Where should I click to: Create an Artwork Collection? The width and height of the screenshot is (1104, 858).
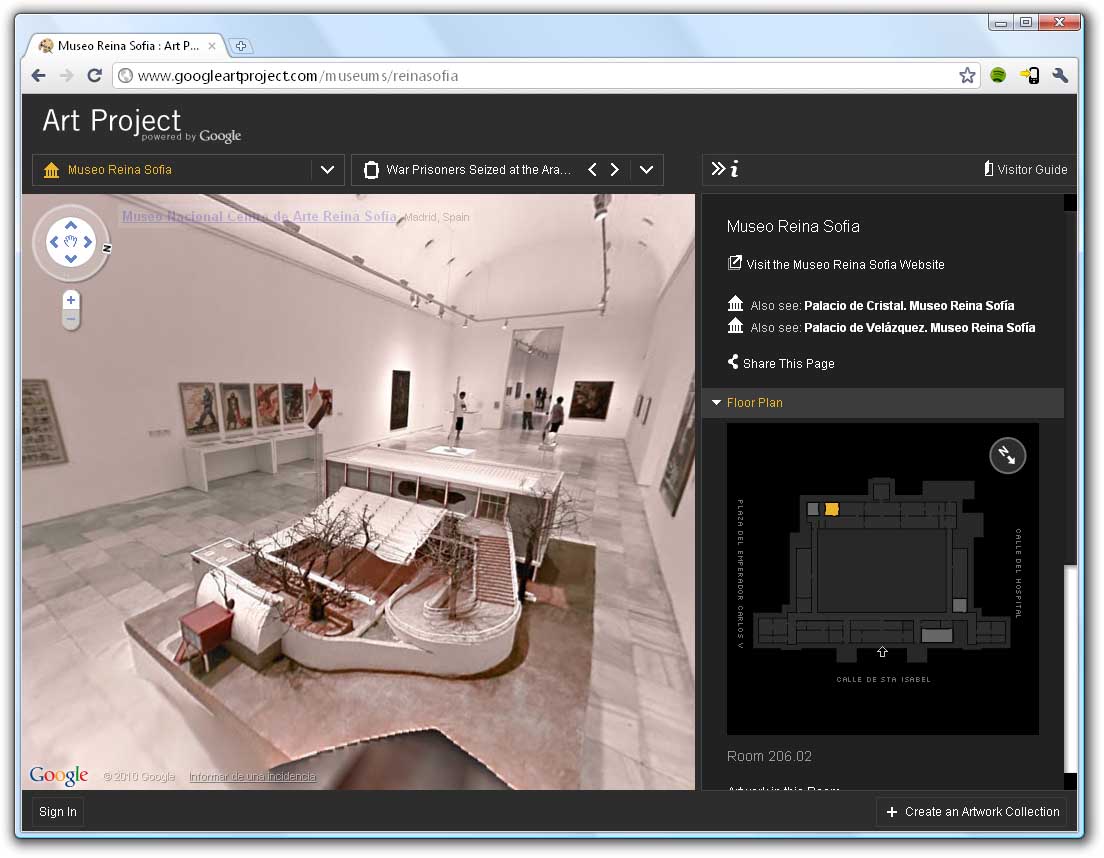972,812
